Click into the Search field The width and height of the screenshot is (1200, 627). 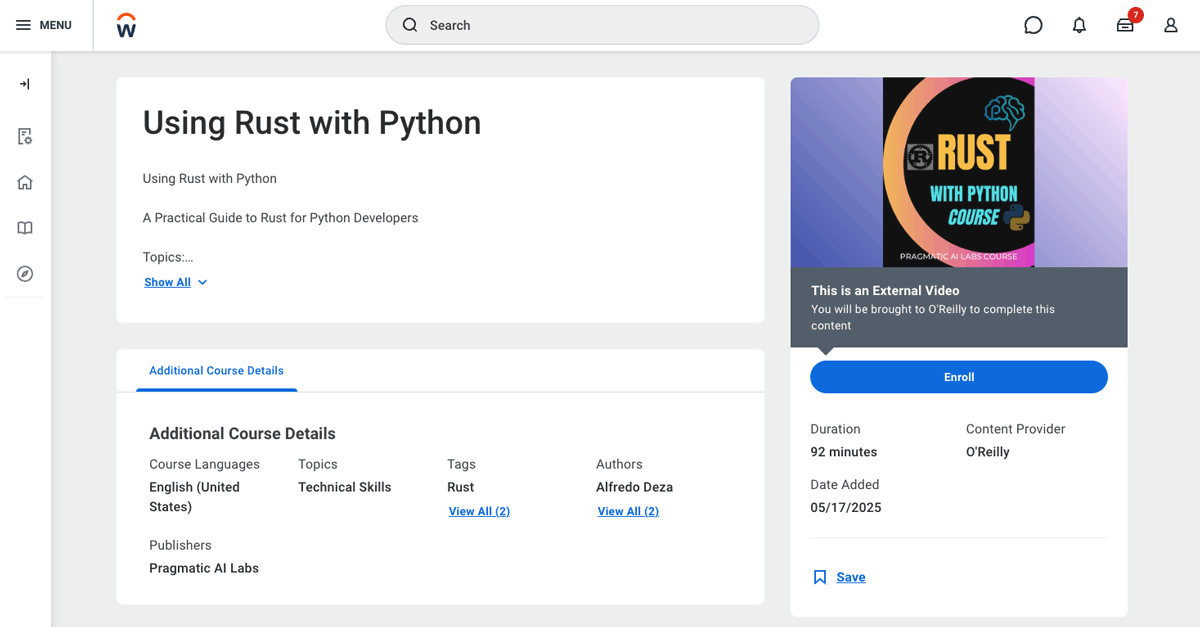click(602, 25)
